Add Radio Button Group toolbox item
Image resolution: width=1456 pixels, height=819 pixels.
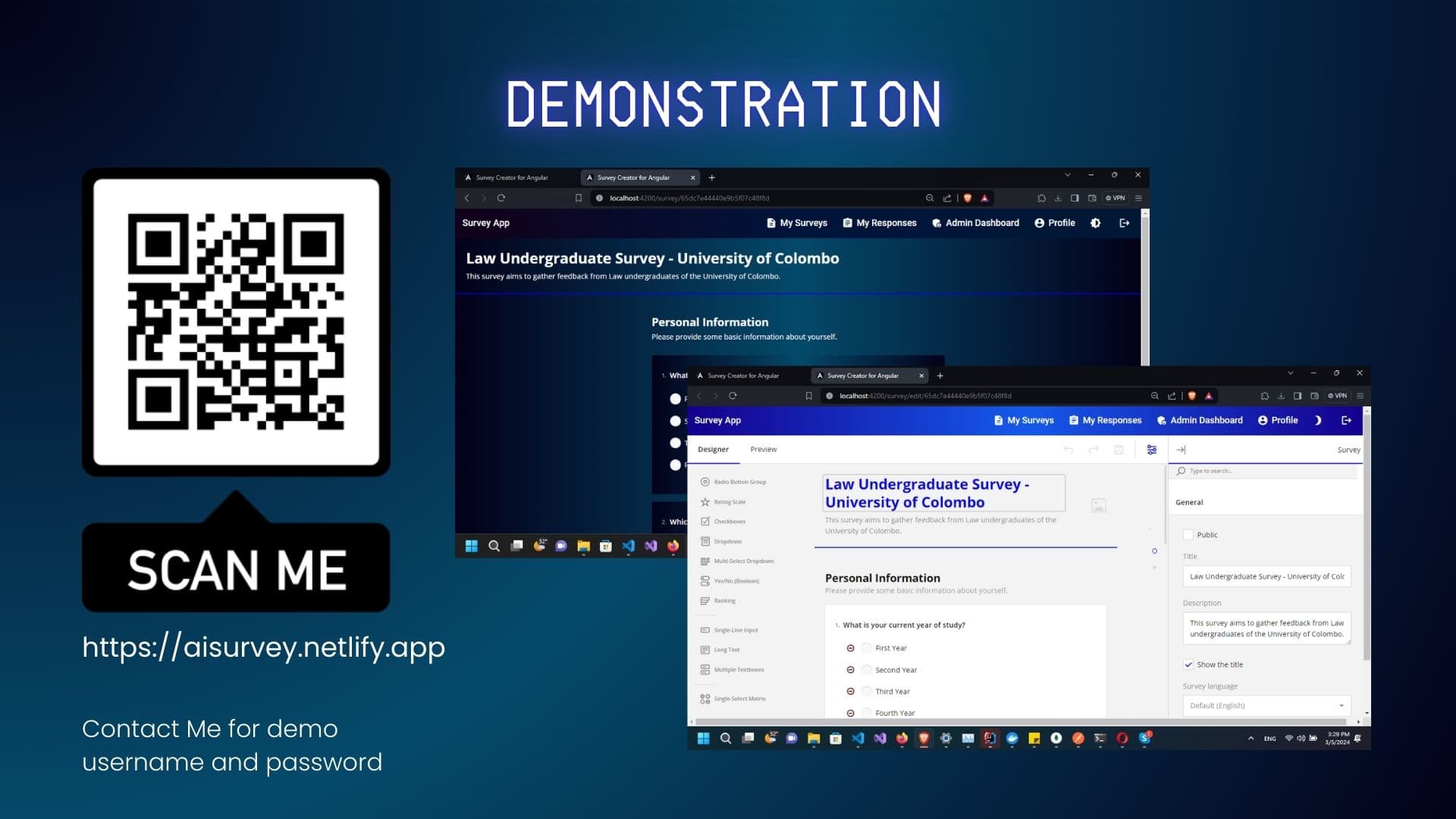pos(739,482)
